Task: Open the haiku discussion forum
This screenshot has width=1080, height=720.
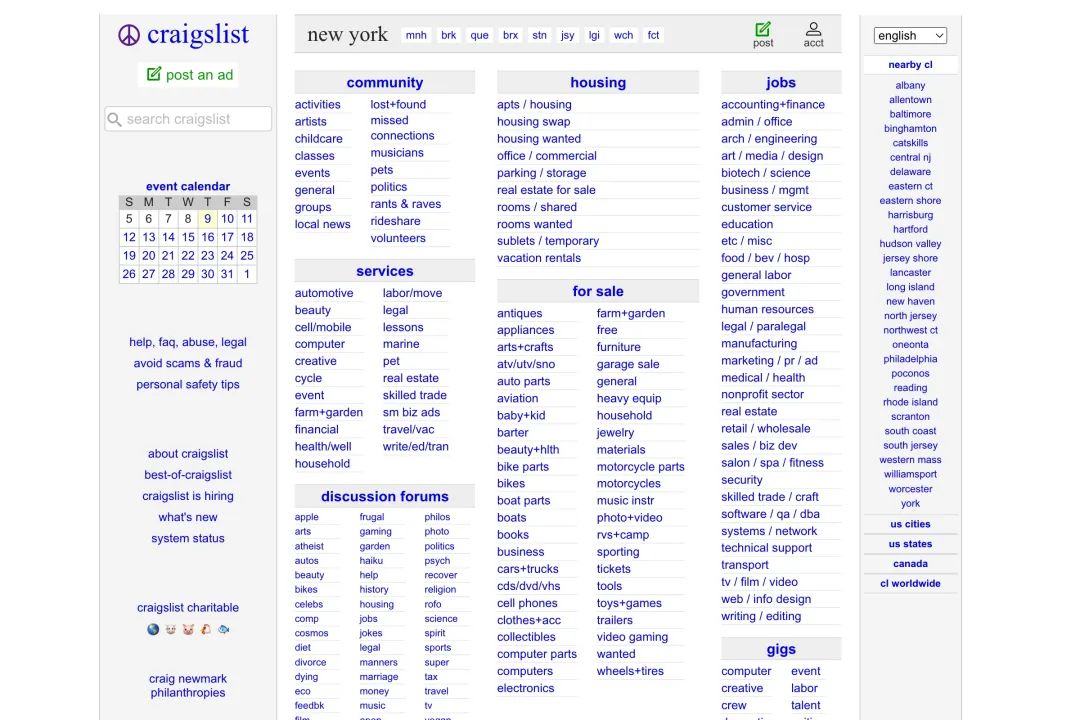Action: coord(371,561)
